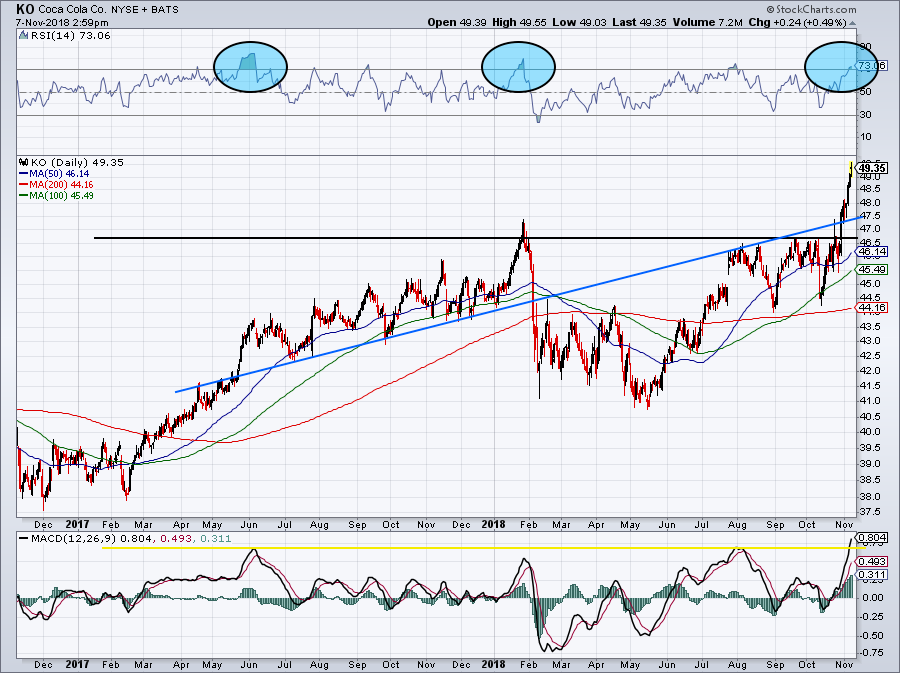
Task: Click the 0.00 MACD axis label
Action: (873, 597)
